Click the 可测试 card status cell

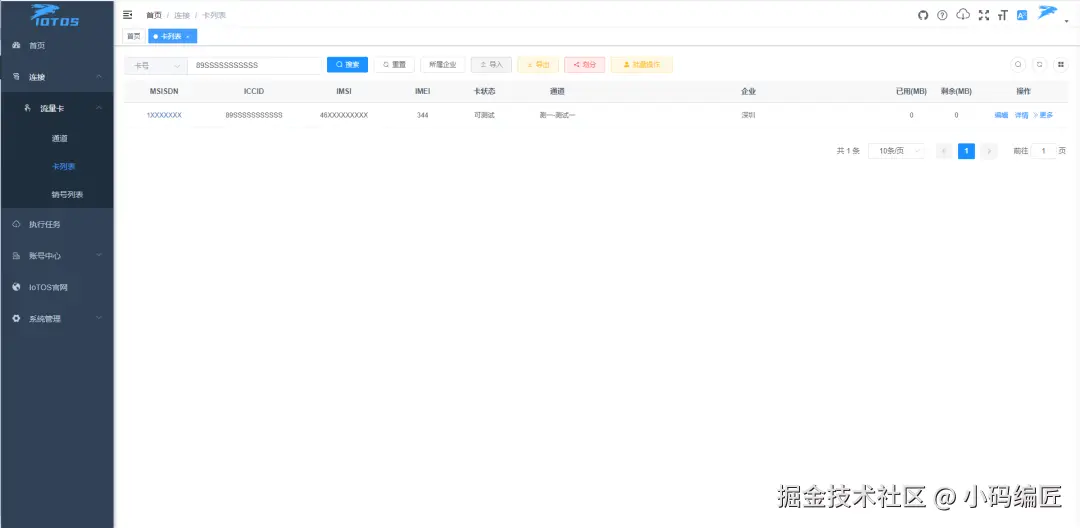pyautogui.click(x=484, y=116)
